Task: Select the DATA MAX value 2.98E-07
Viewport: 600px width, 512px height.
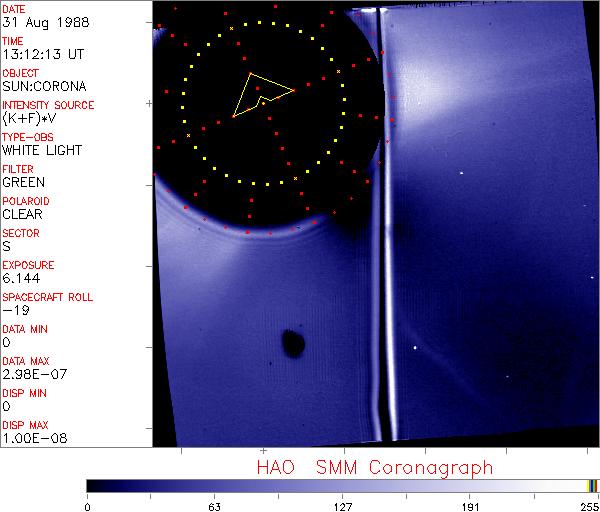Action: tap(32, 374)
